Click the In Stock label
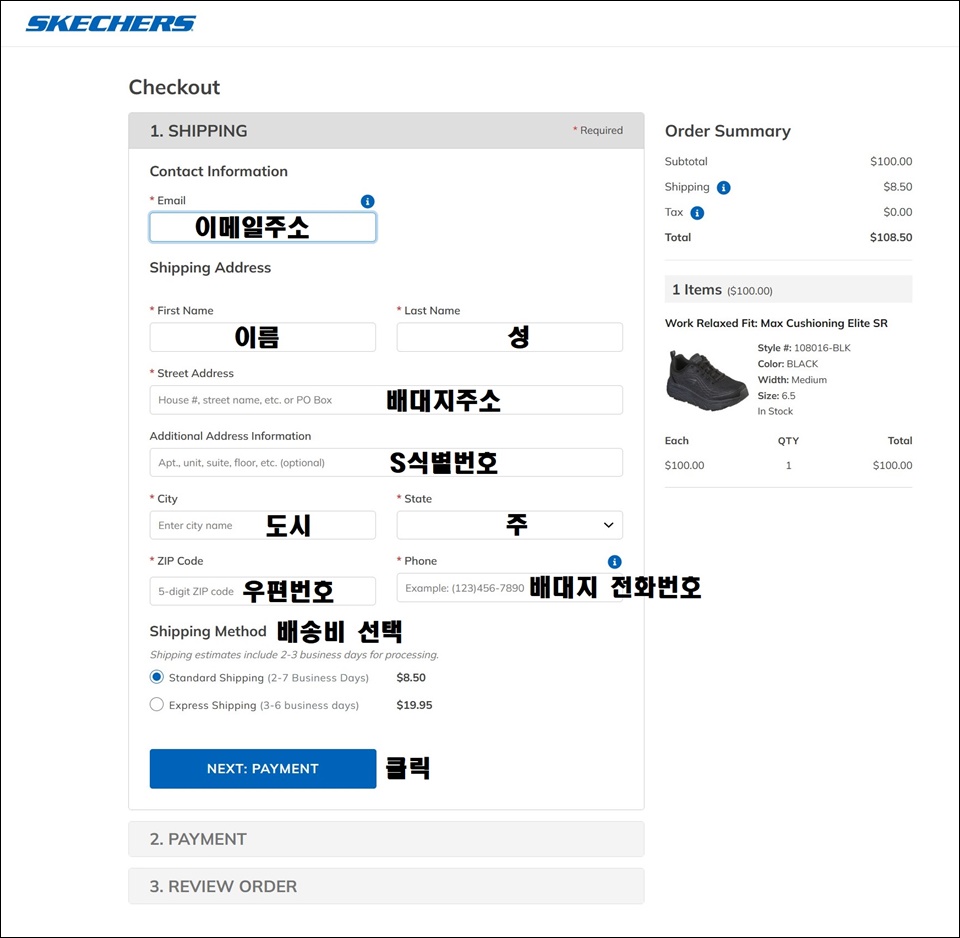 (774, 411)
